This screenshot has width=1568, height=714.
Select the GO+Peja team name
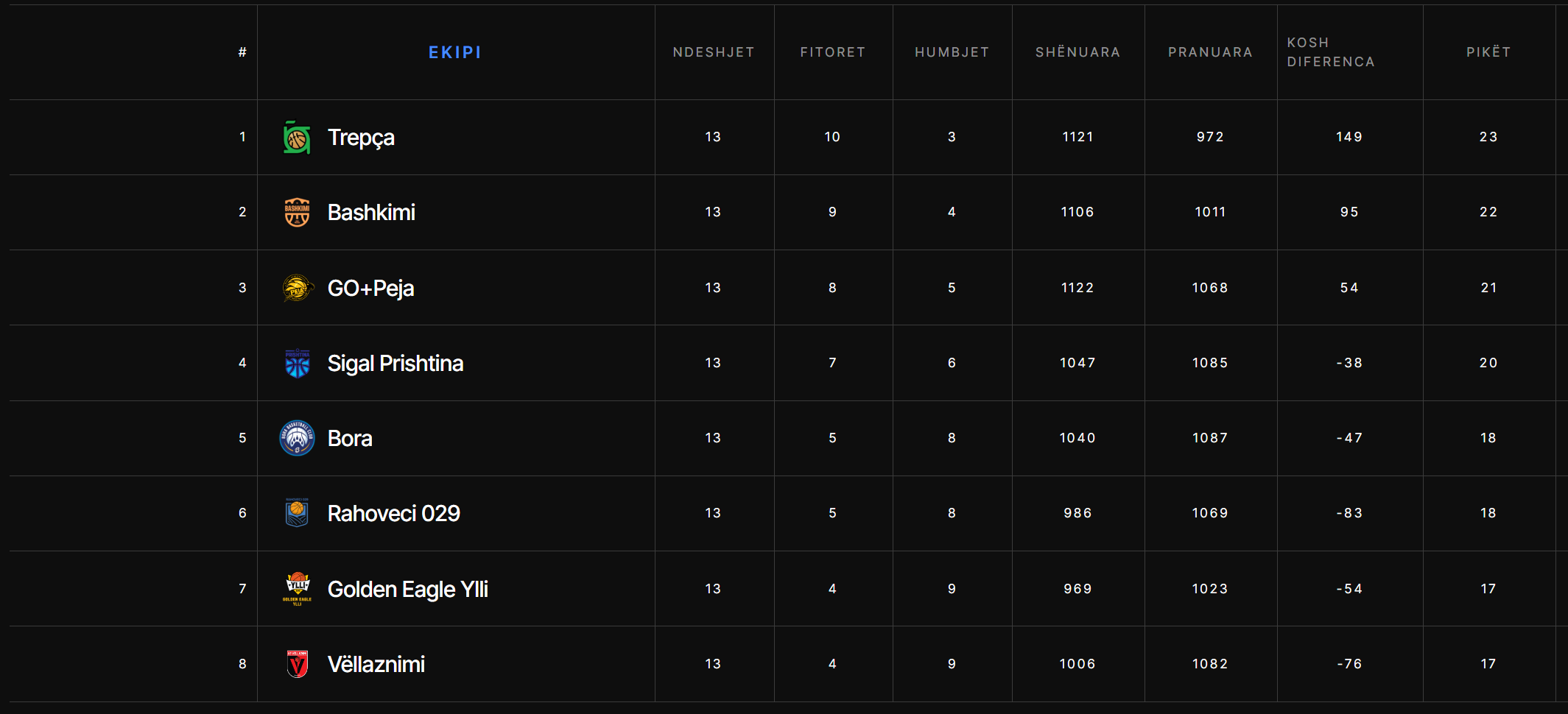[370, 288]
